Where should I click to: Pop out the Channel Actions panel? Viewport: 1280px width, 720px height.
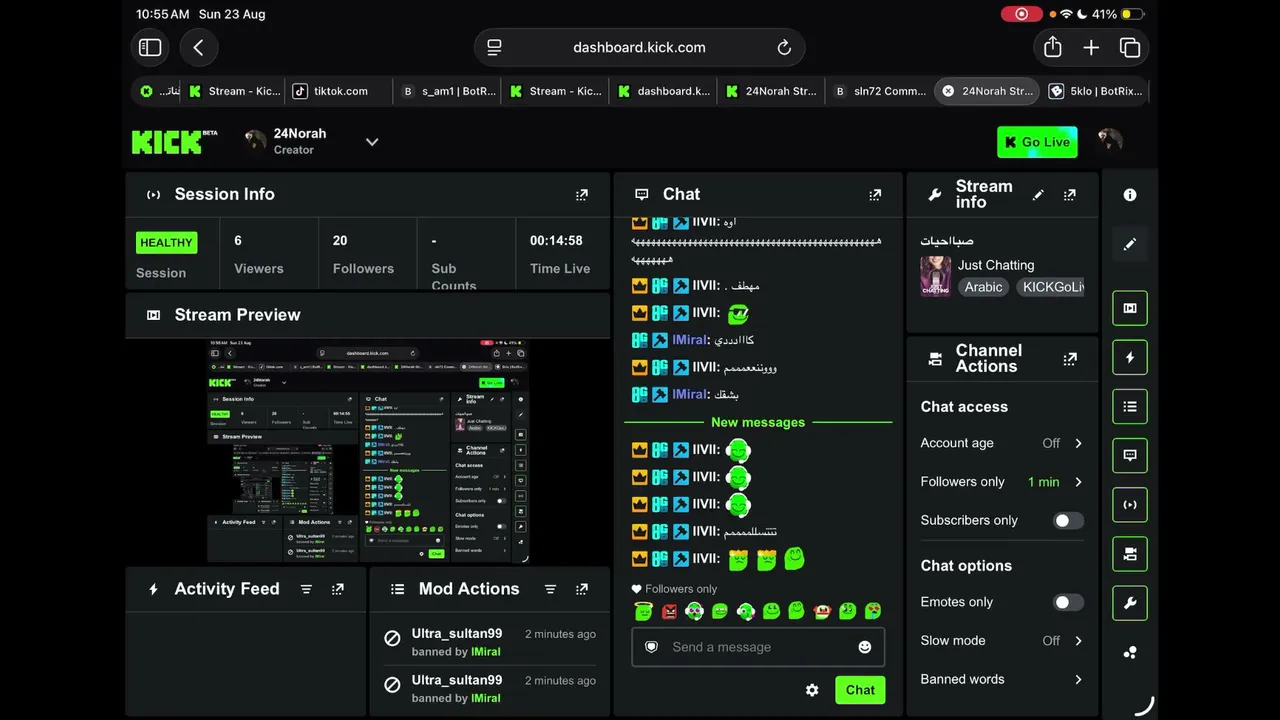point(1070,359)
